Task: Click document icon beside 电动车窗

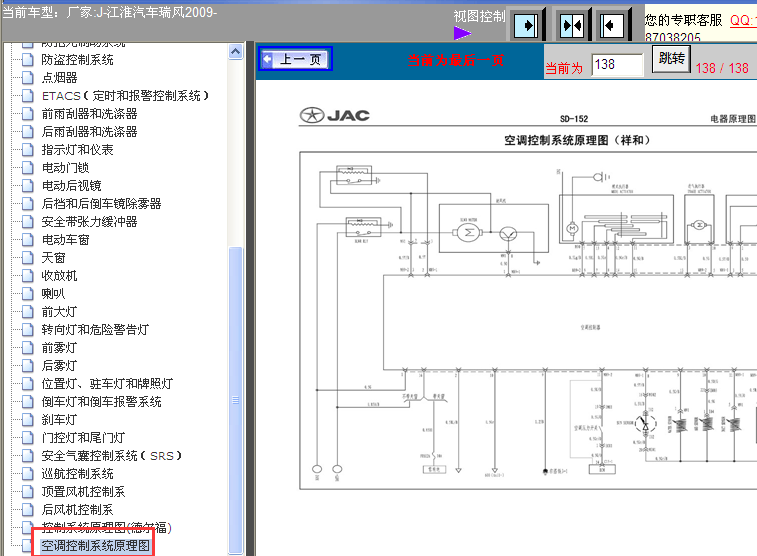Action: pos(28,240)
